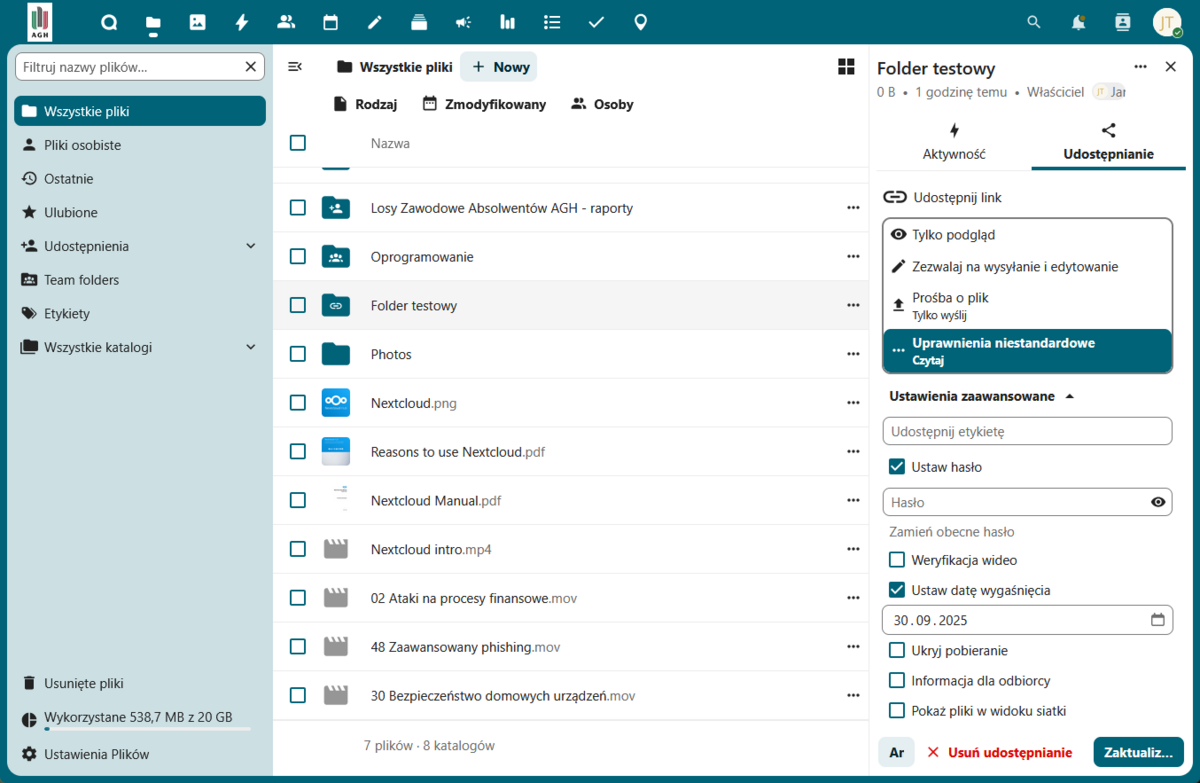
Task: Expand Udostępnienia in left sidebar
Action: [x=251, y=246]
